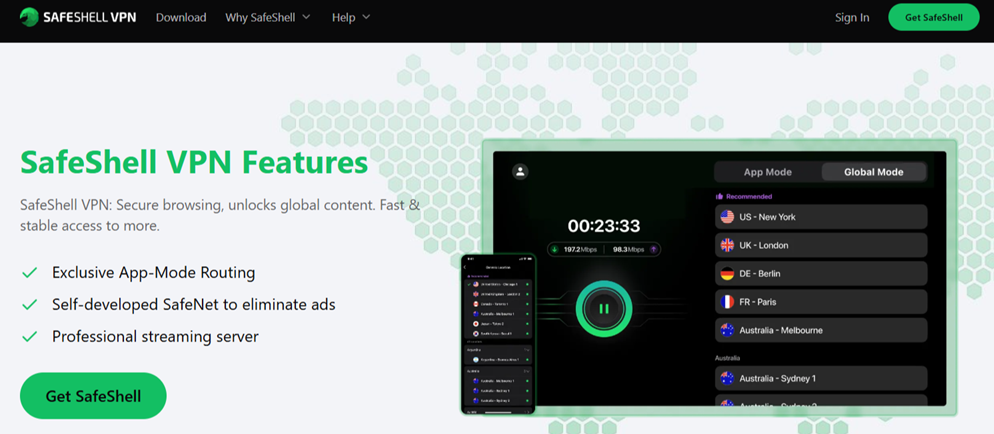Click the Recommended thumbs-up icon
Screen dimensions: 994x434
[x=720, y=196]
